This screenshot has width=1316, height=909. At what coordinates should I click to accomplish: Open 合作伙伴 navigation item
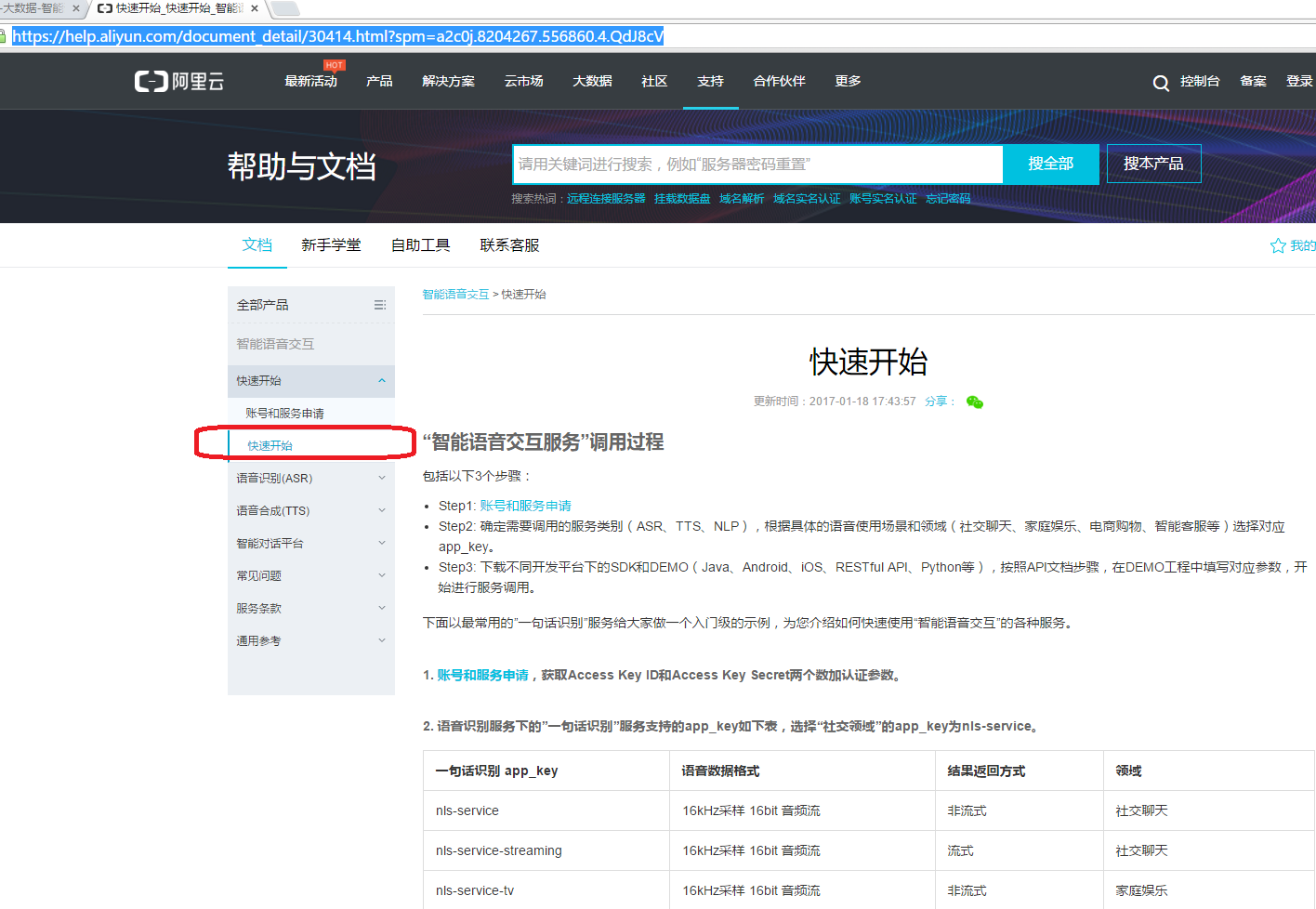[x=779, y=81]
